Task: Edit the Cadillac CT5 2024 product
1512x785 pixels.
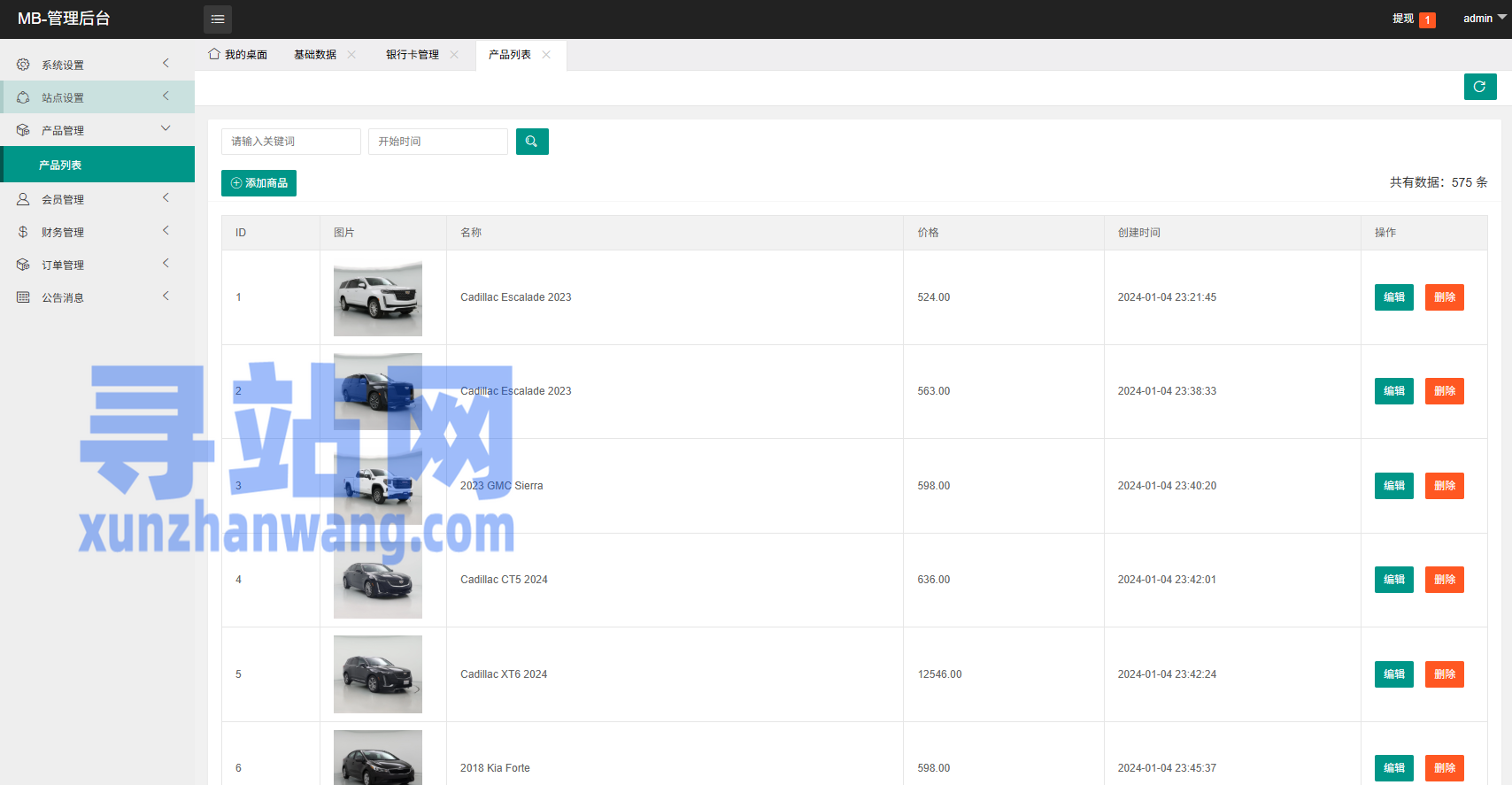Action: click(1394, 580)
